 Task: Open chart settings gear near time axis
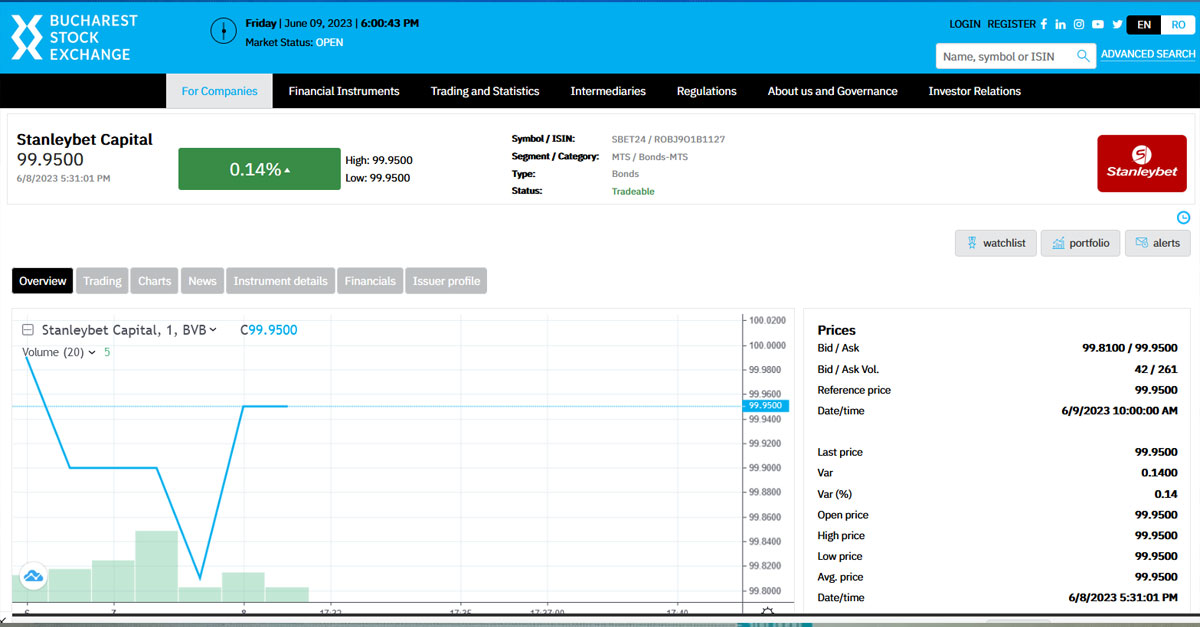(767, 612)
